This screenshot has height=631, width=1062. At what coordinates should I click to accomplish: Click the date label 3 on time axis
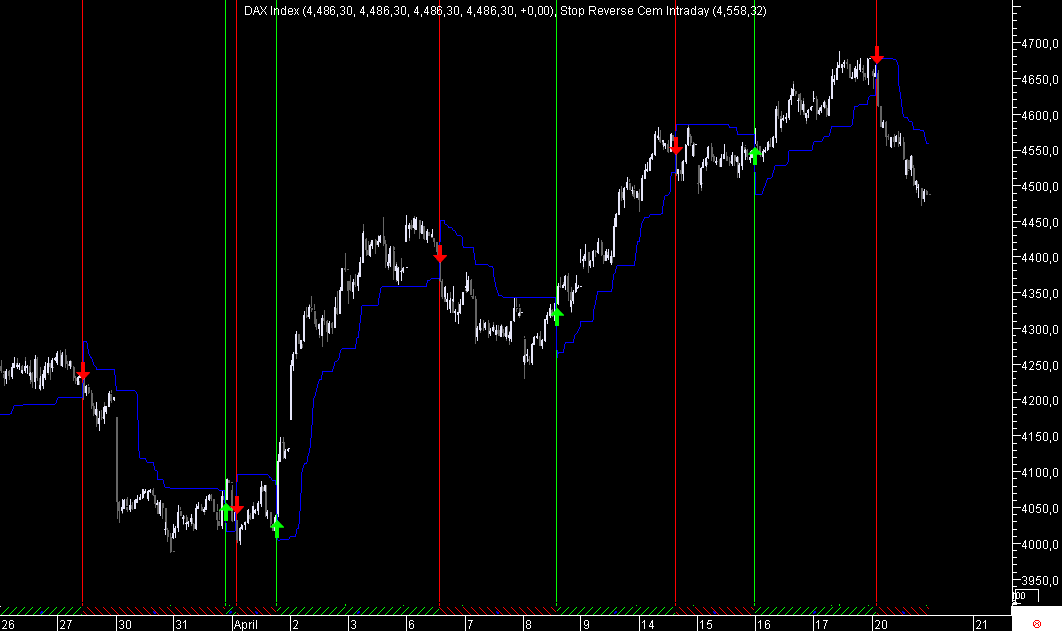354,624
